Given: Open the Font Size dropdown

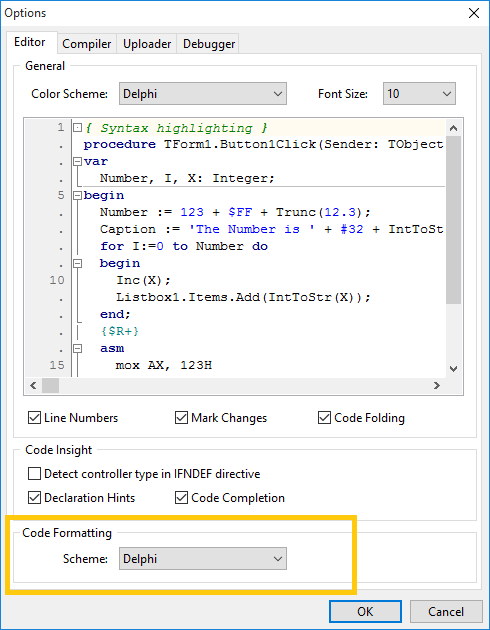Looking at the screenshot, I should 419,94.
